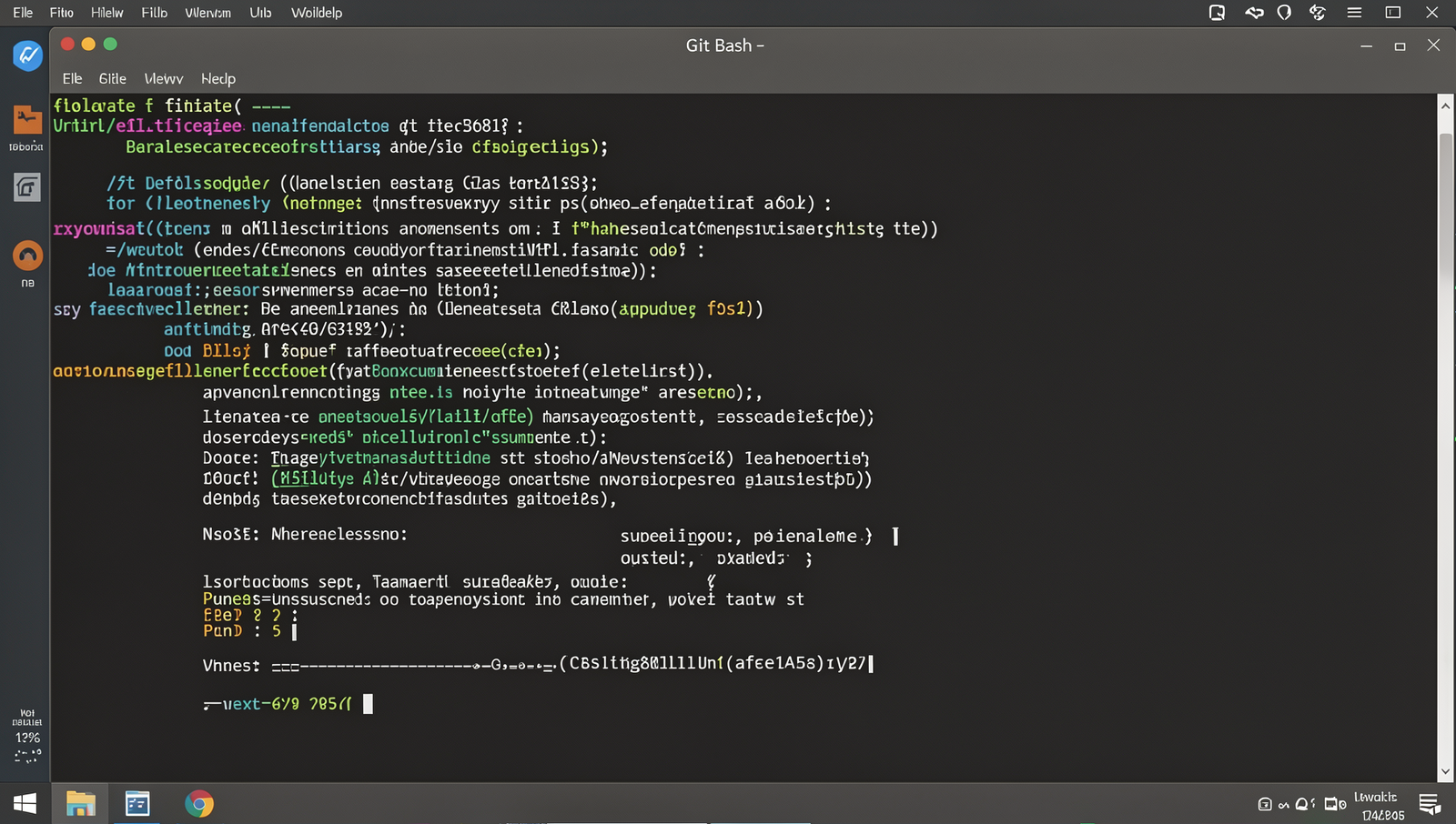
Task: Click the Git Bash window title
Action: pos(724,45)
